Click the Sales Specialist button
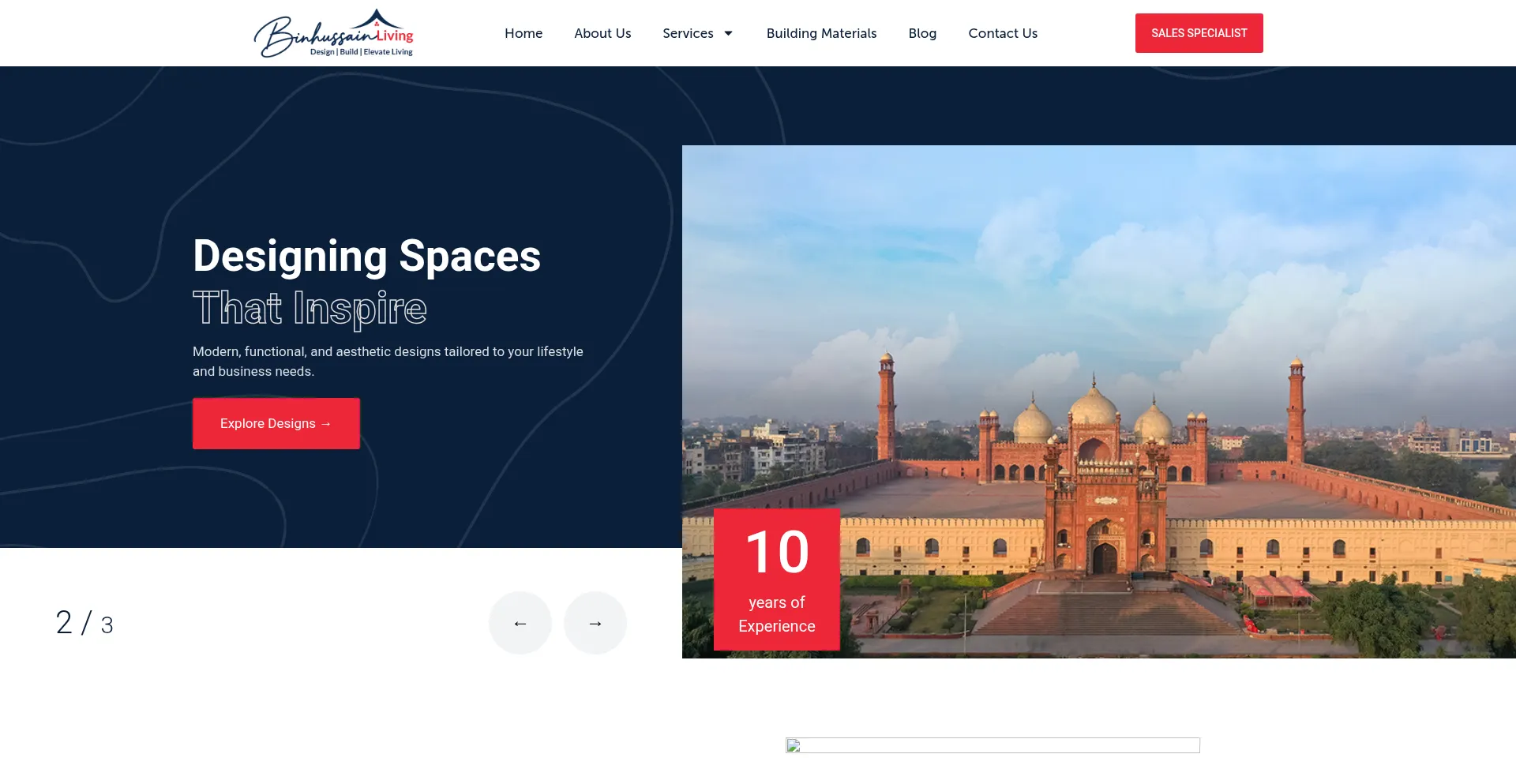 (x=1199, y=33)
